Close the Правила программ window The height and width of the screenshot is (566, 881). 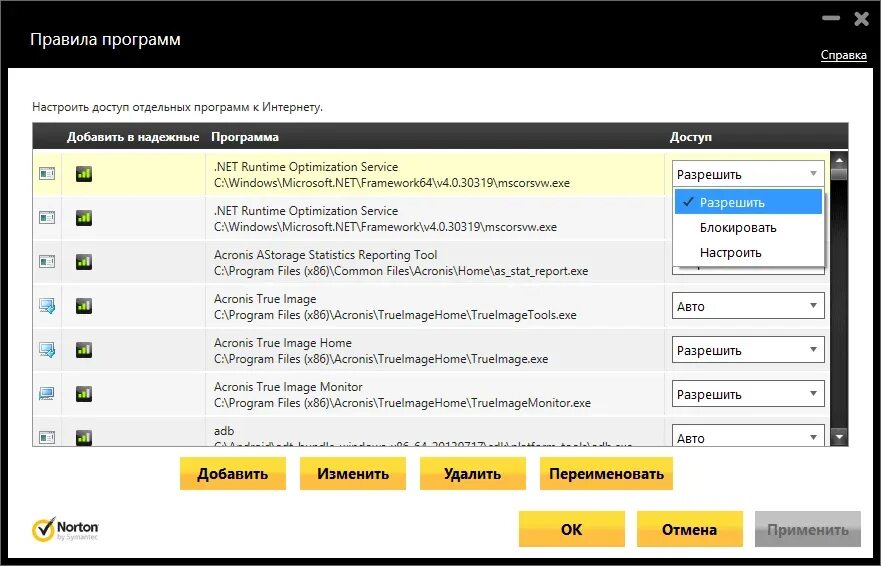click(861, 19)
